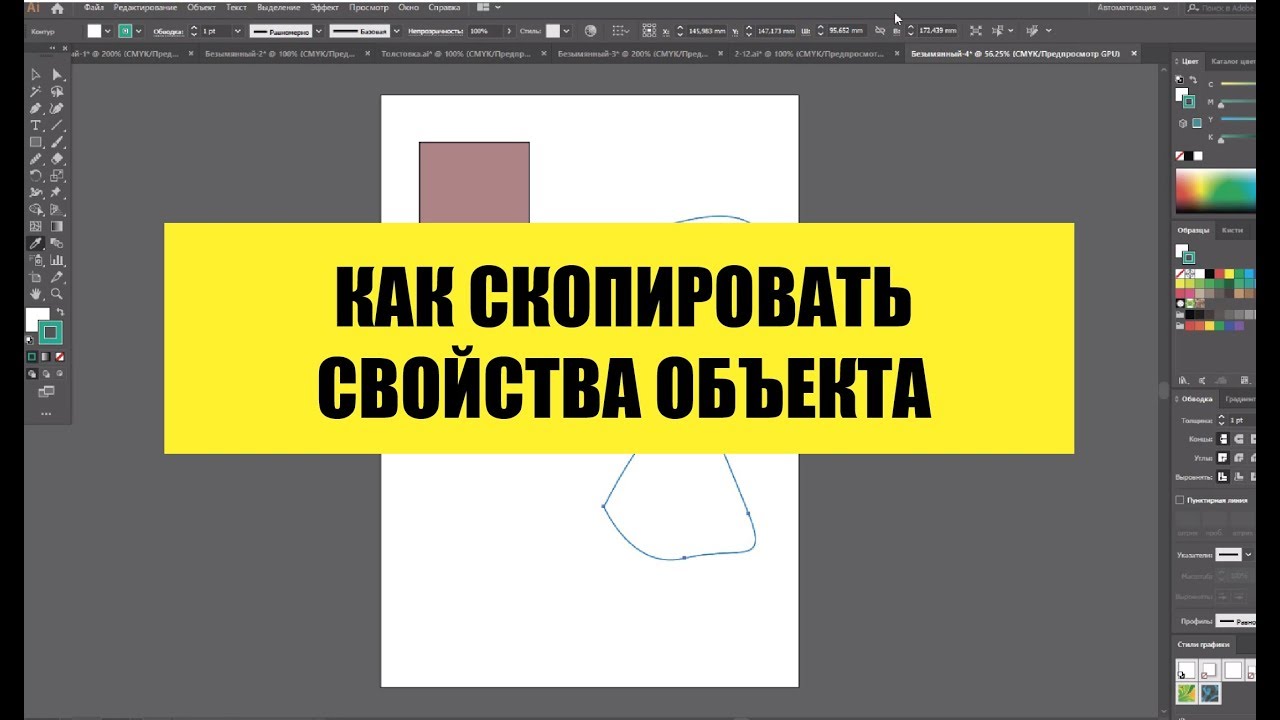Select the Direct Selection tool
The image size is (1280, 720).
tap(57, 75)
